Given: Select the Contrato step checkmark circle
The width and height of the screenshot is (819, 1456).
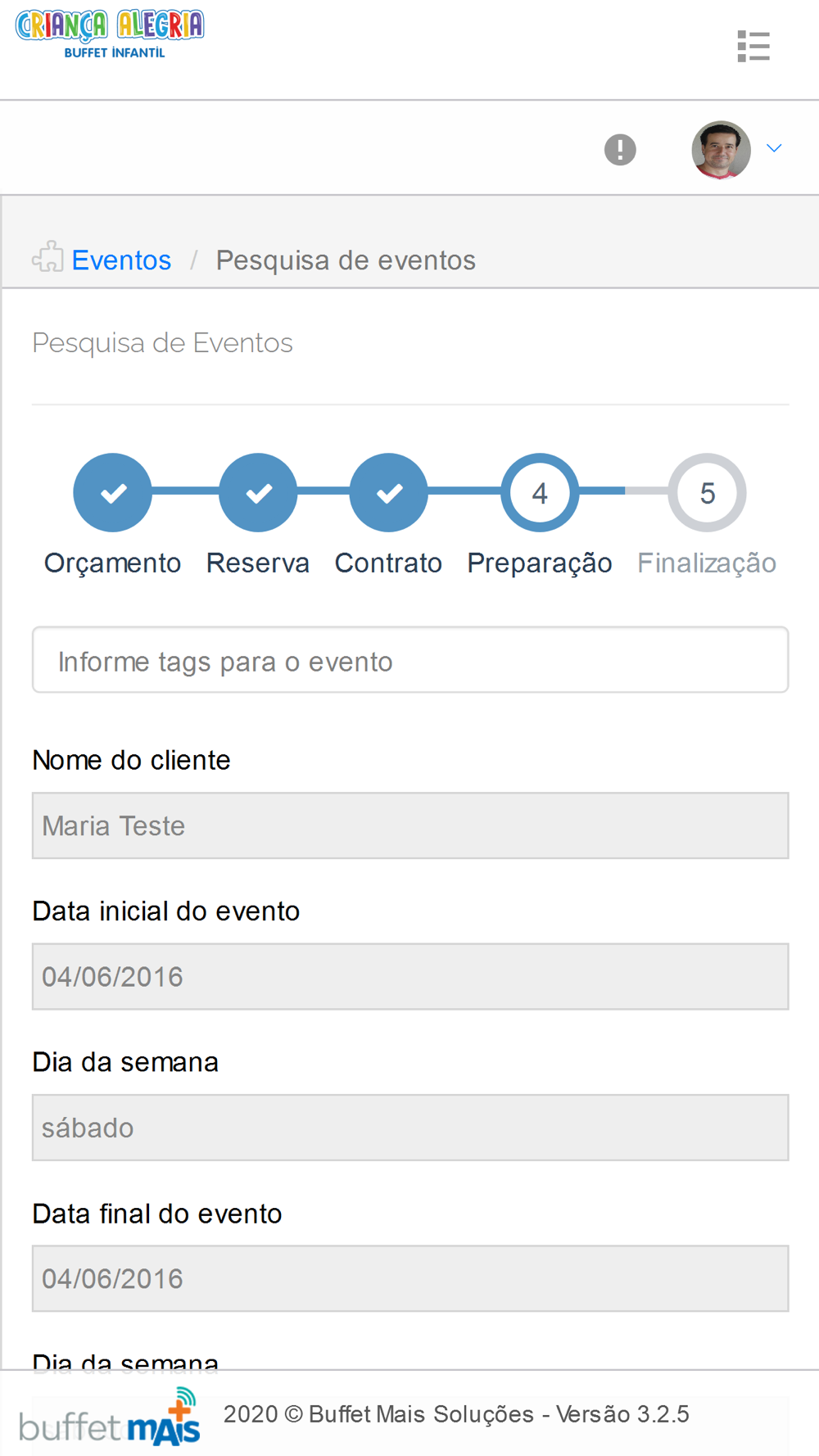Looking at the screenshot, I should click(x=389, y=493).
